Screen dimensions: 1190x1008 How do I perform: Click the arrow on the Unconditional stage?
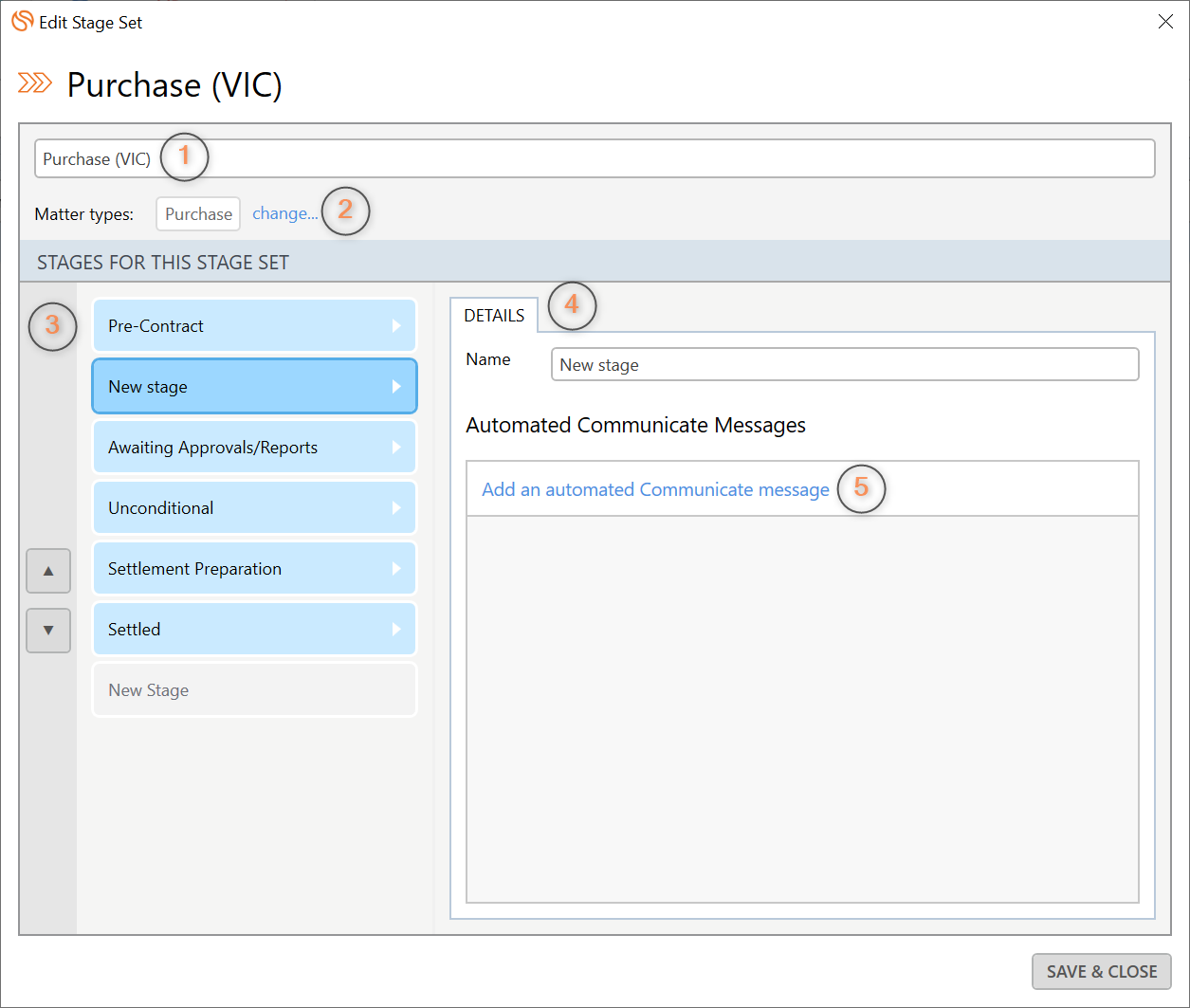pos(396,508)
